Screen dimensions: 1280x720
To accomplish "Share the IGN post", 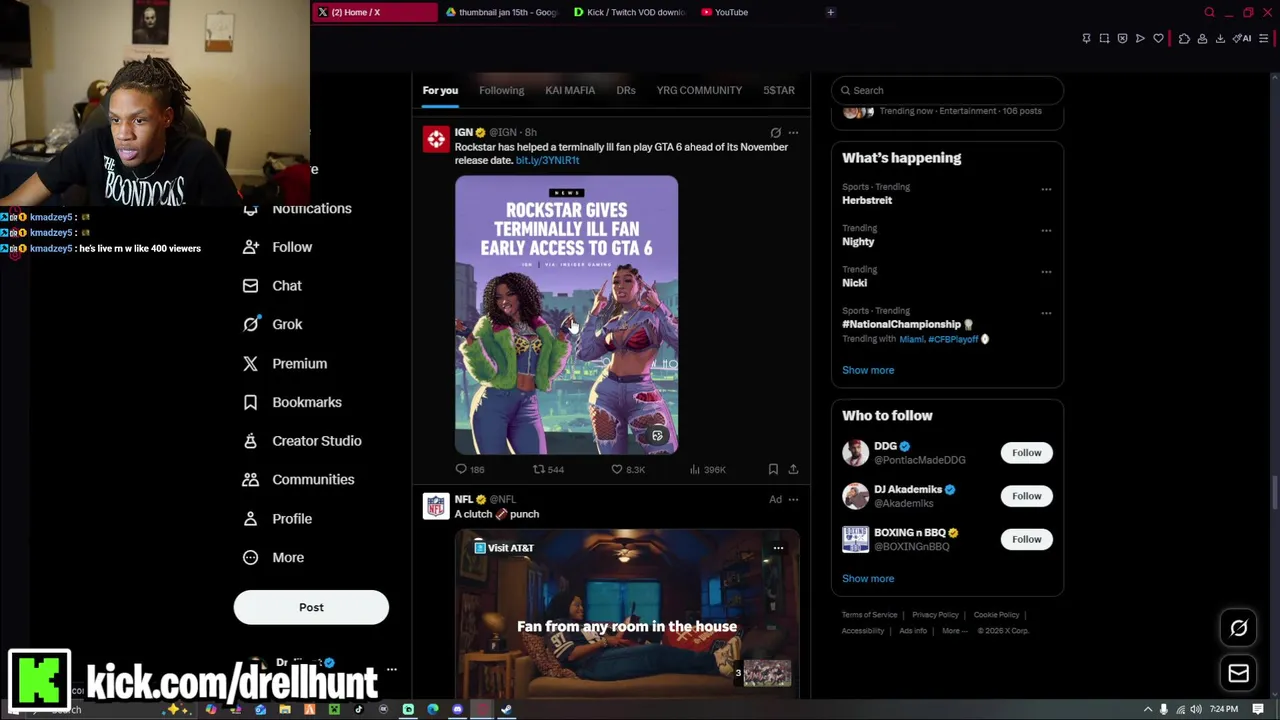I will [793, 469].
